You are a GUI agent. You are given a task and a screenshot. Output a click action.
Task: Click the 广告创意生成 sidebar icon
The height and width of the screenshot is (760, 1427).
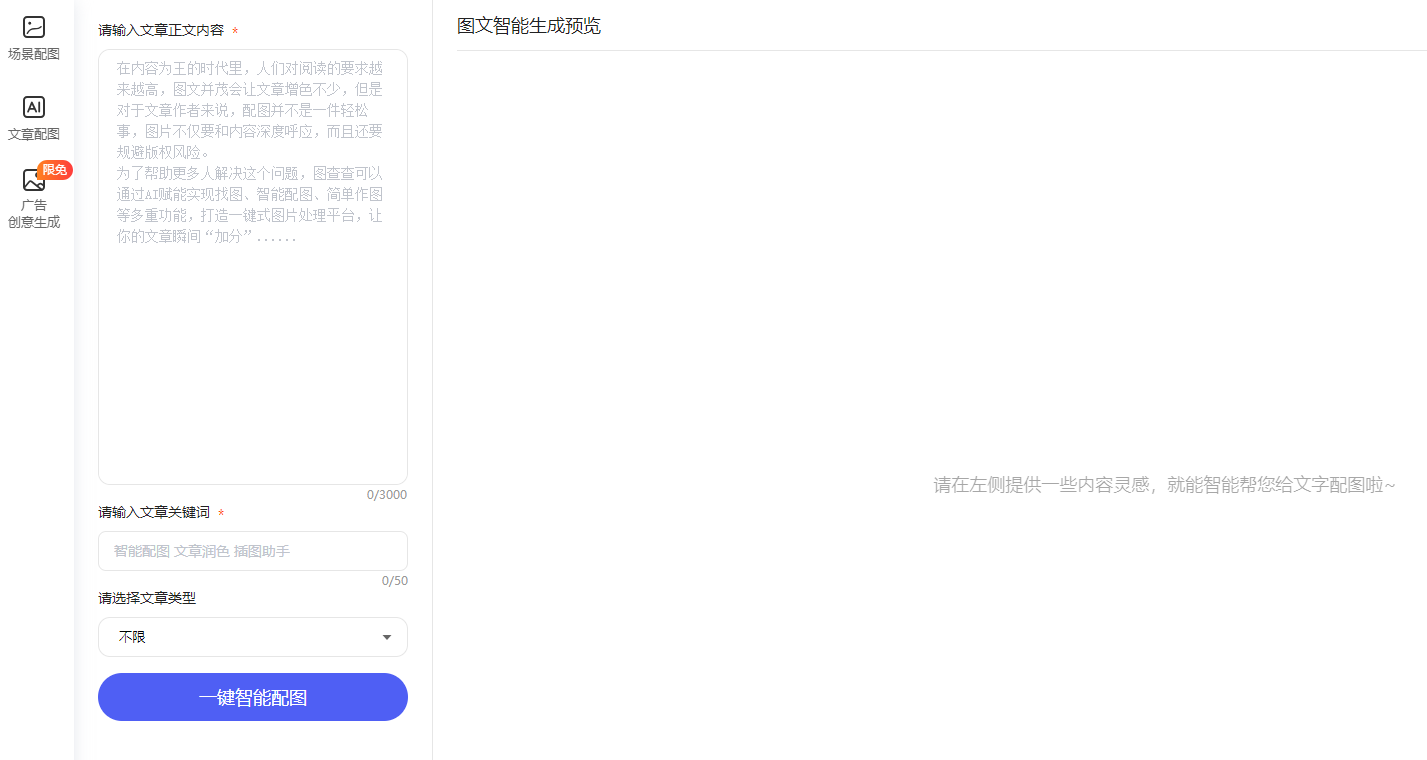coord(33,198)
